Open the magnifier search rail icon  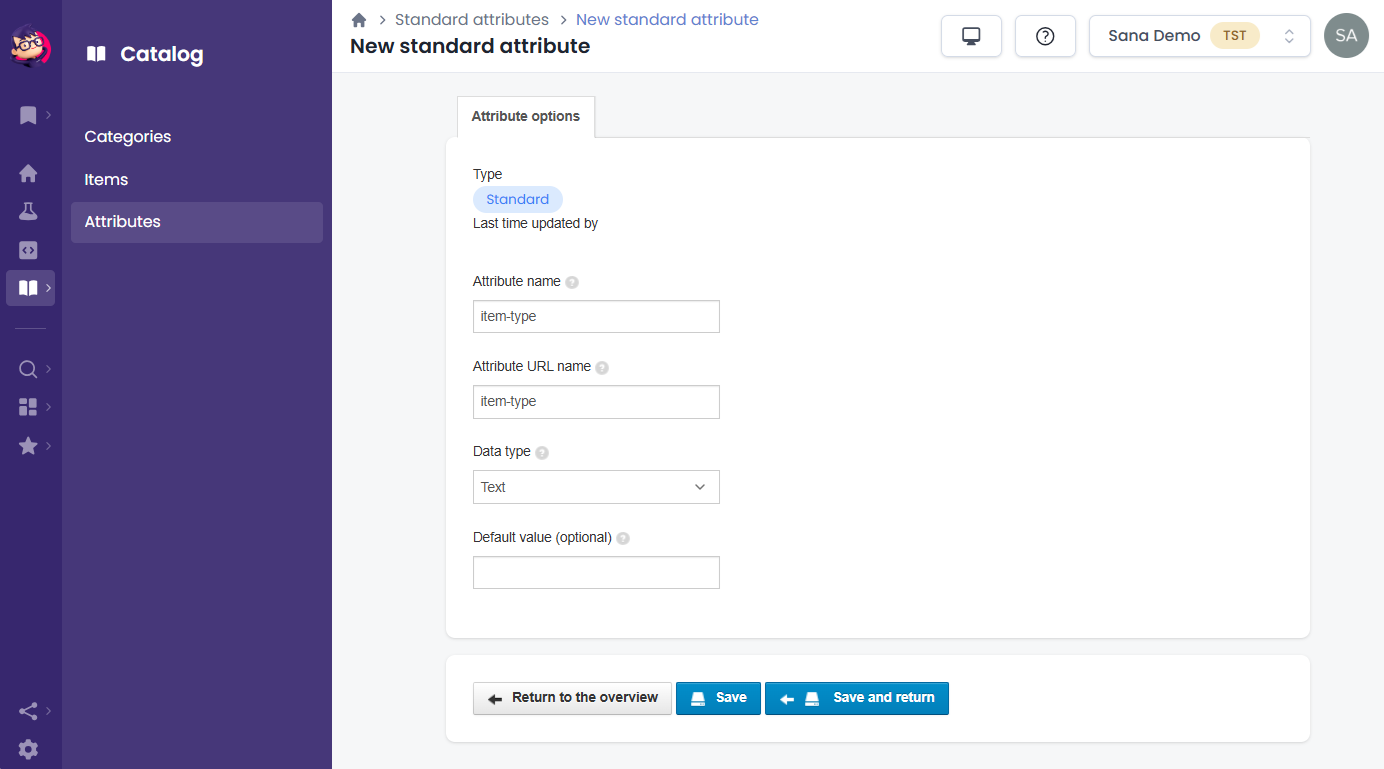[x=28, y=369]
